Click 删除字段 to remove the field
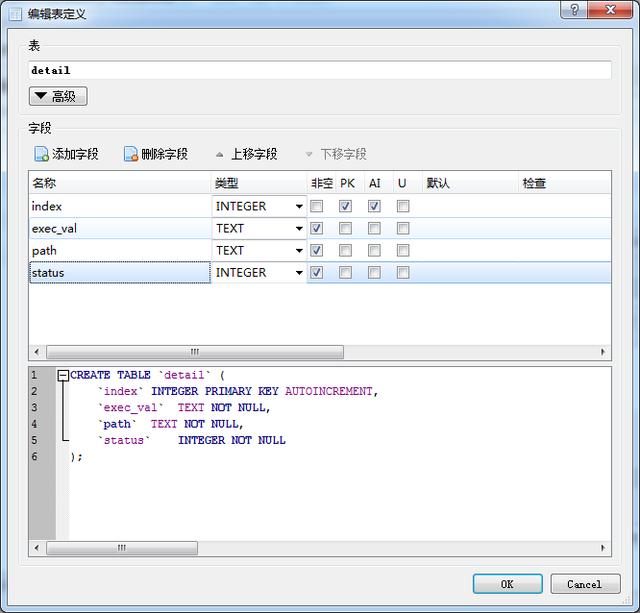Viewport: 640px width, 613px height. pos(156,154)
